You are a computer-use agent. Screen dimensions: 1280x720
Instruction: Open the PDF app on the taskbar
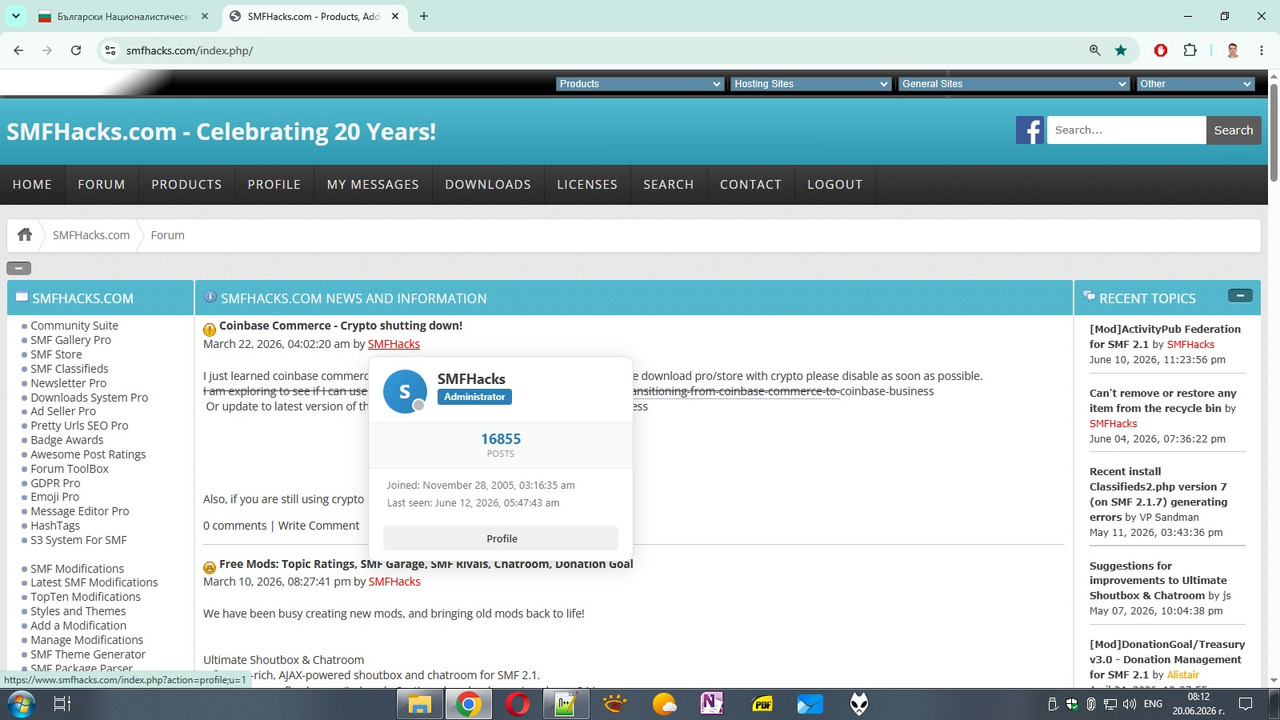point(762,704)
